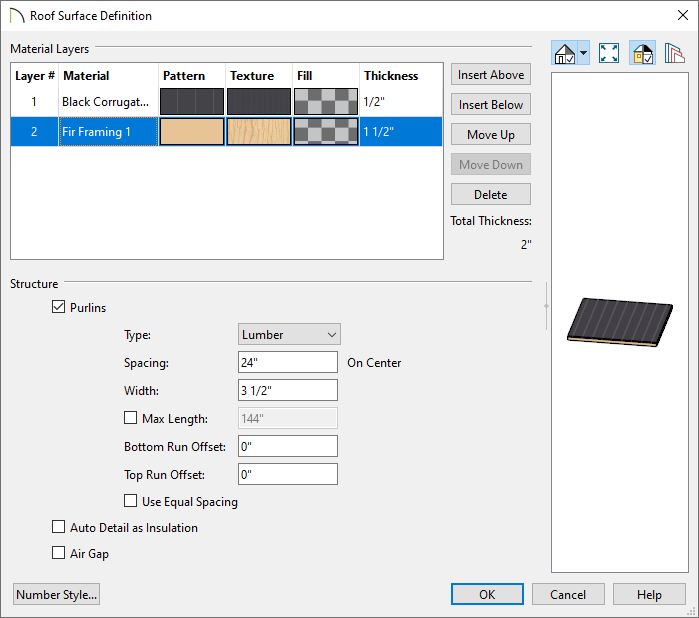Select the Black Corrugated layer 1 row
The width and height of the screenshot is (699, 618).
click(105, 102)
